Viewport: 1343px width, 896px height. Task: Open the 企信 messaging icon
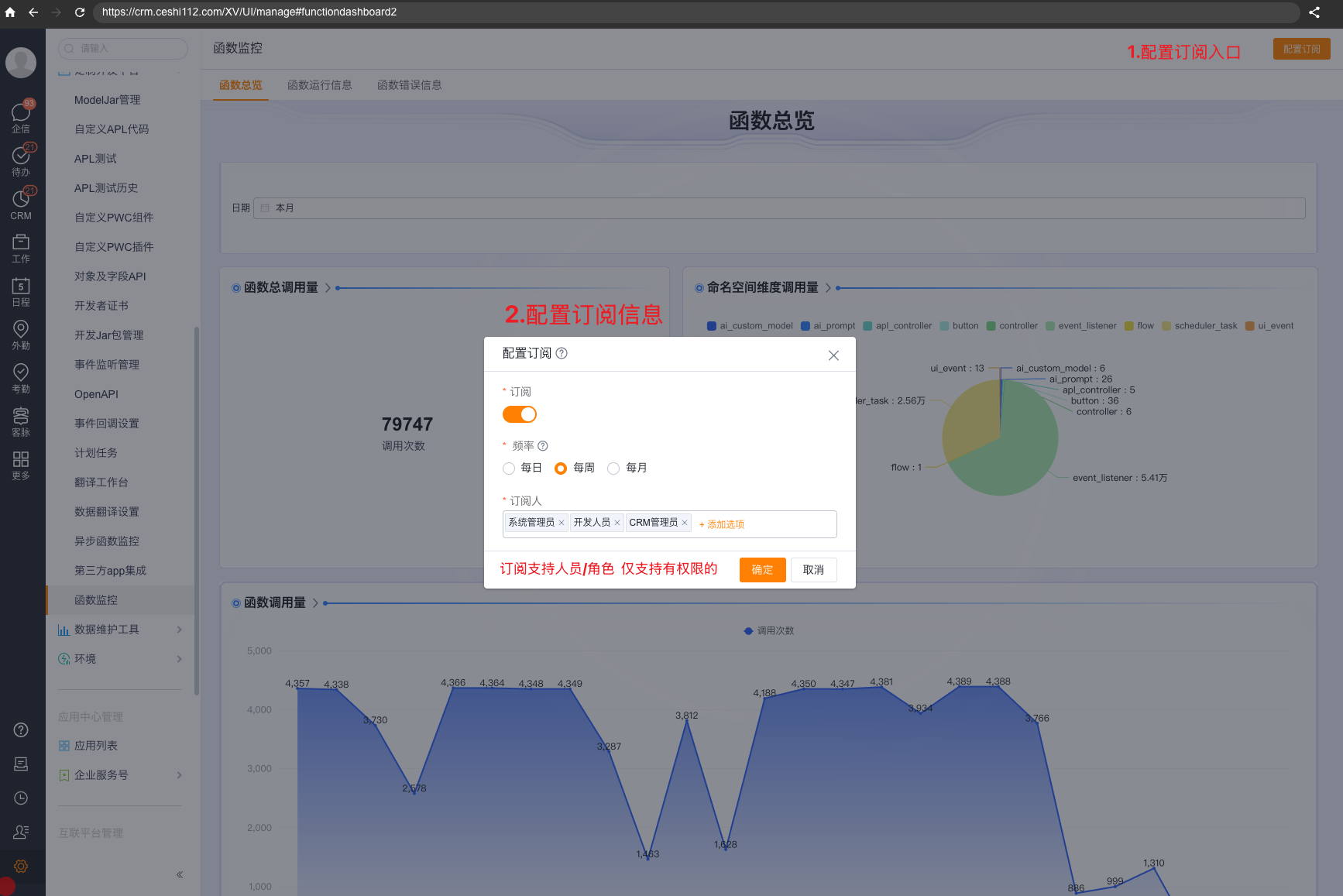(21, 116)
